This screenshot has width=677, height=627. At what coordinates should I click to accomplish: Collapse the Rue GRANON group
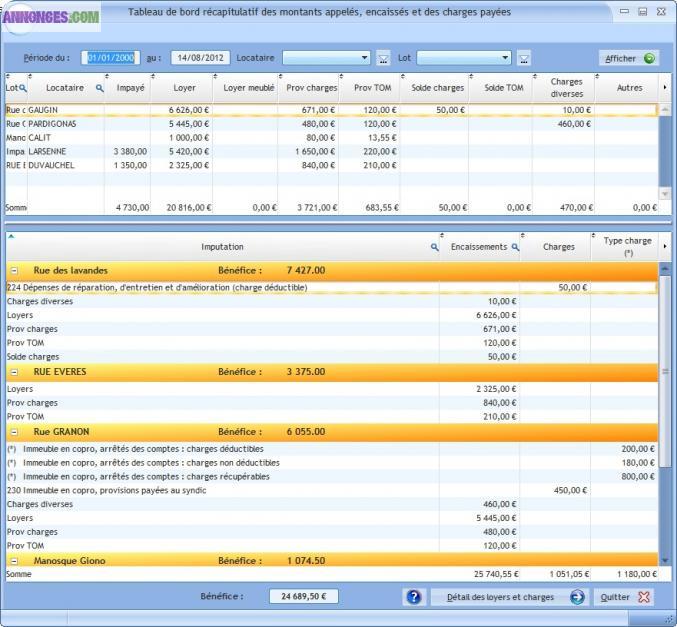14,432
